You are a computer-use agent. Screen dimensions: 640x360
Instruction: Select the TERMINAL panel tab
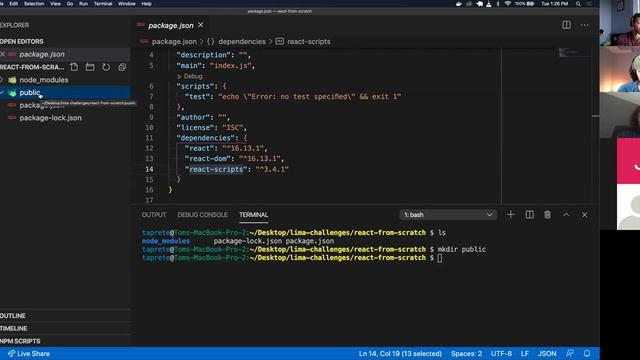[253, 215]
